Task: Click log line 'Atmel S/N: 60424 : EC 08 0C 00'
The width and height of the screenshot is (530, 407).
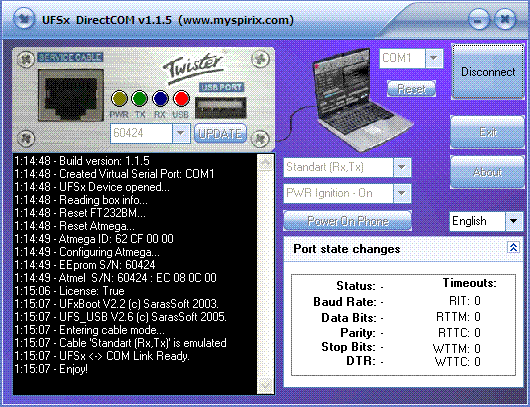Action: pyautogui.click(x=116, y=278)
